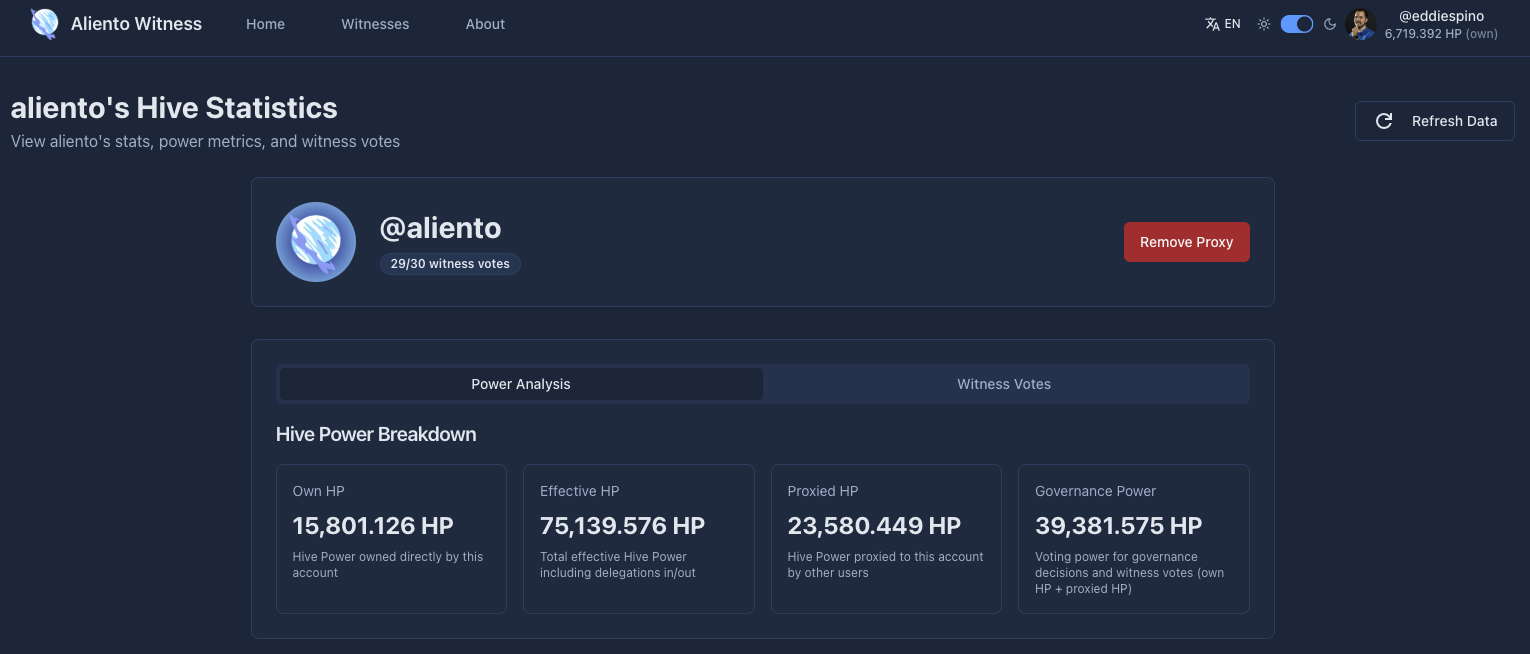Click the 15,801.126 HP value
The image size is (1530, 654).
pos(373,526)
